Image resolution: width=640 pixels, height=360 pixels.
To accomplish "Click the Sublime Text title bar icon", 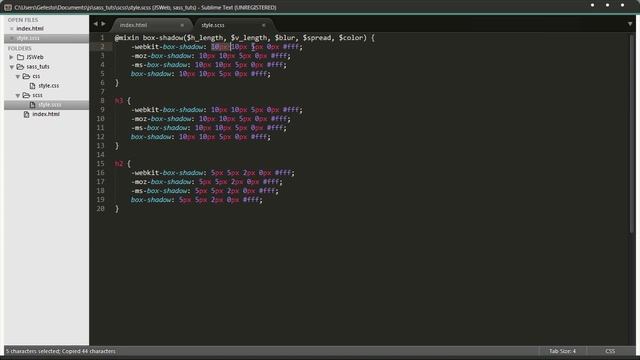I will pyautogui.click(x=8, y=7).
